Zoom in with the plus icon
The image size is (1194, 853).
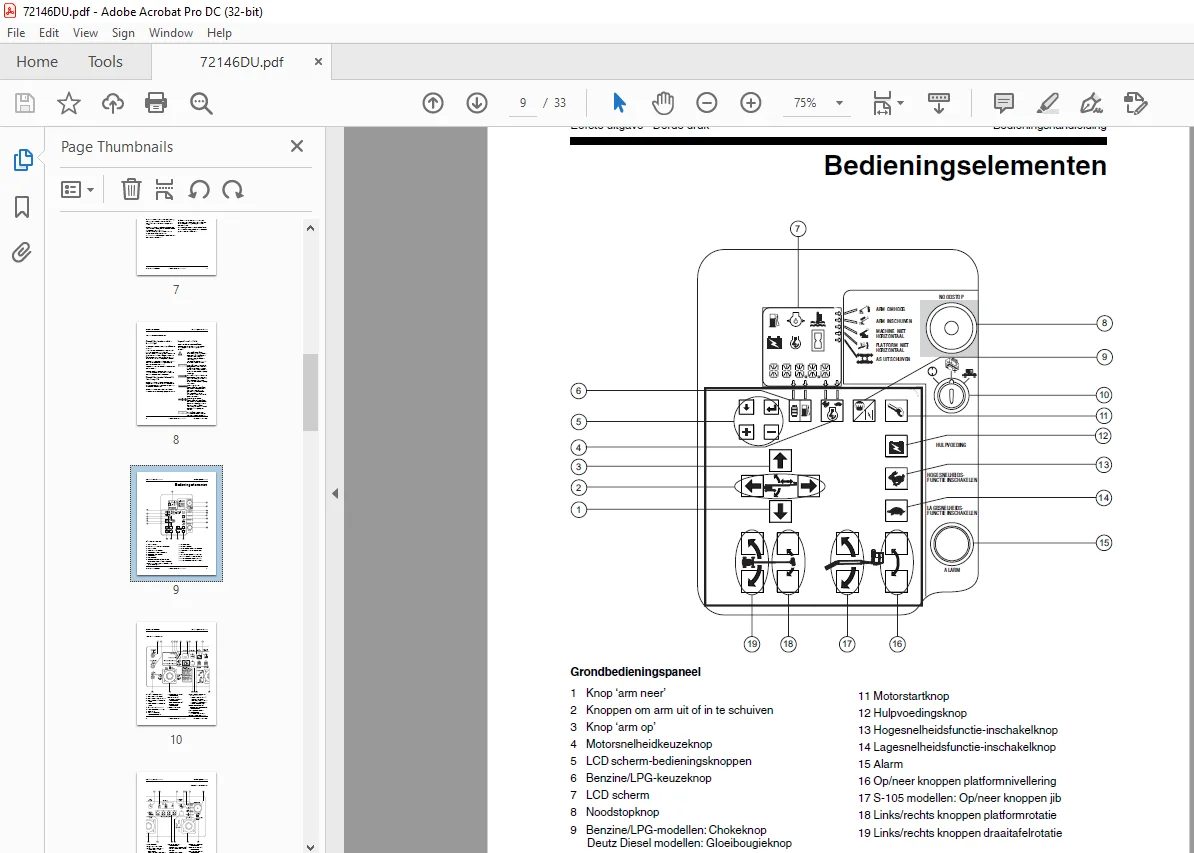coord(751,103)
